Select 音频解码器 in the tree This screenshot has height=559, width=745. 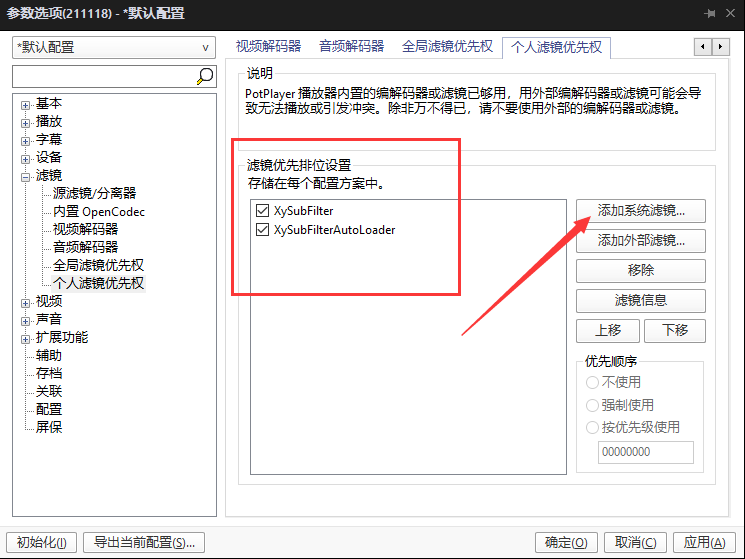coord(86,247)
